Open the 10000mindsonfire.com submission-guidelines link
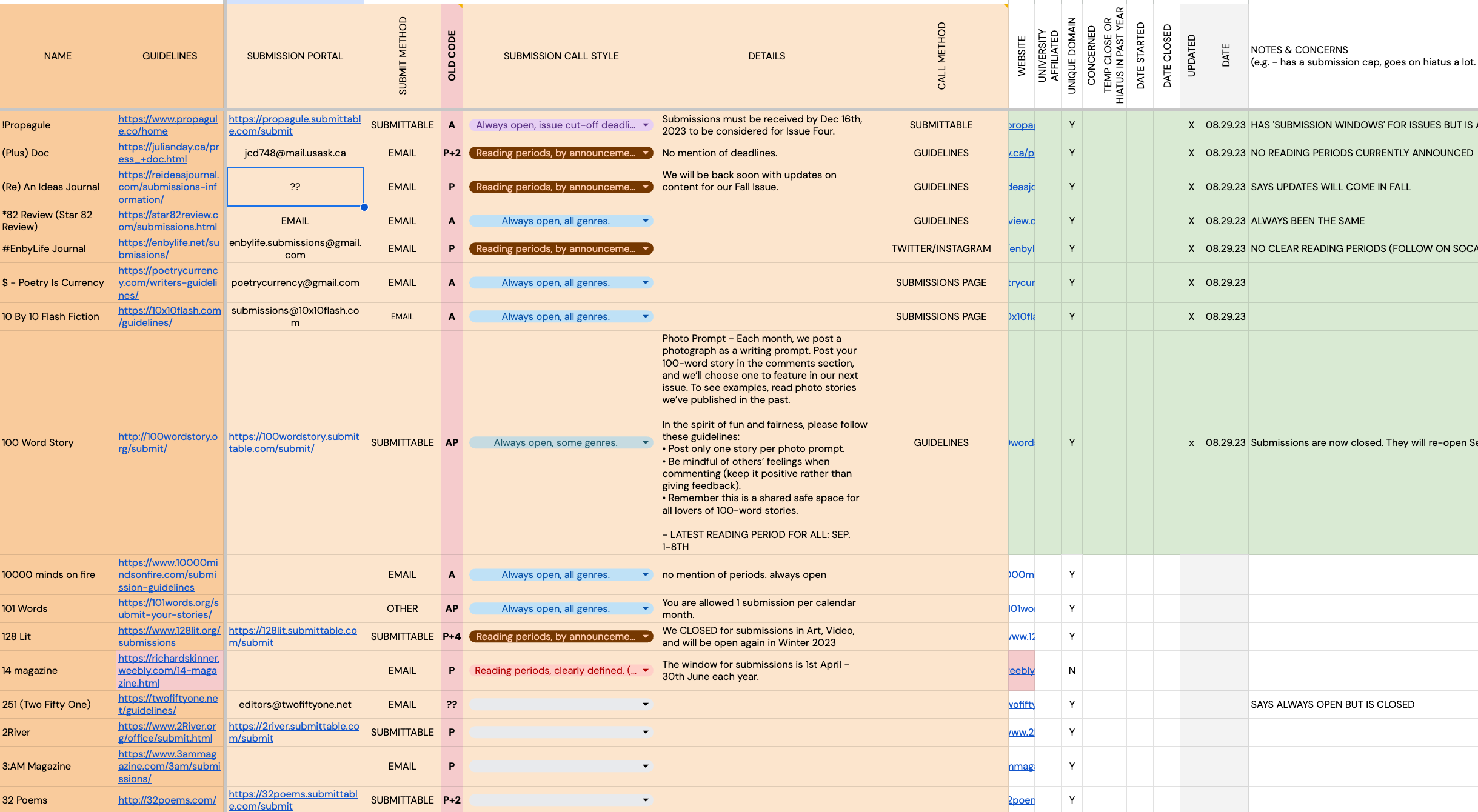 168,574
